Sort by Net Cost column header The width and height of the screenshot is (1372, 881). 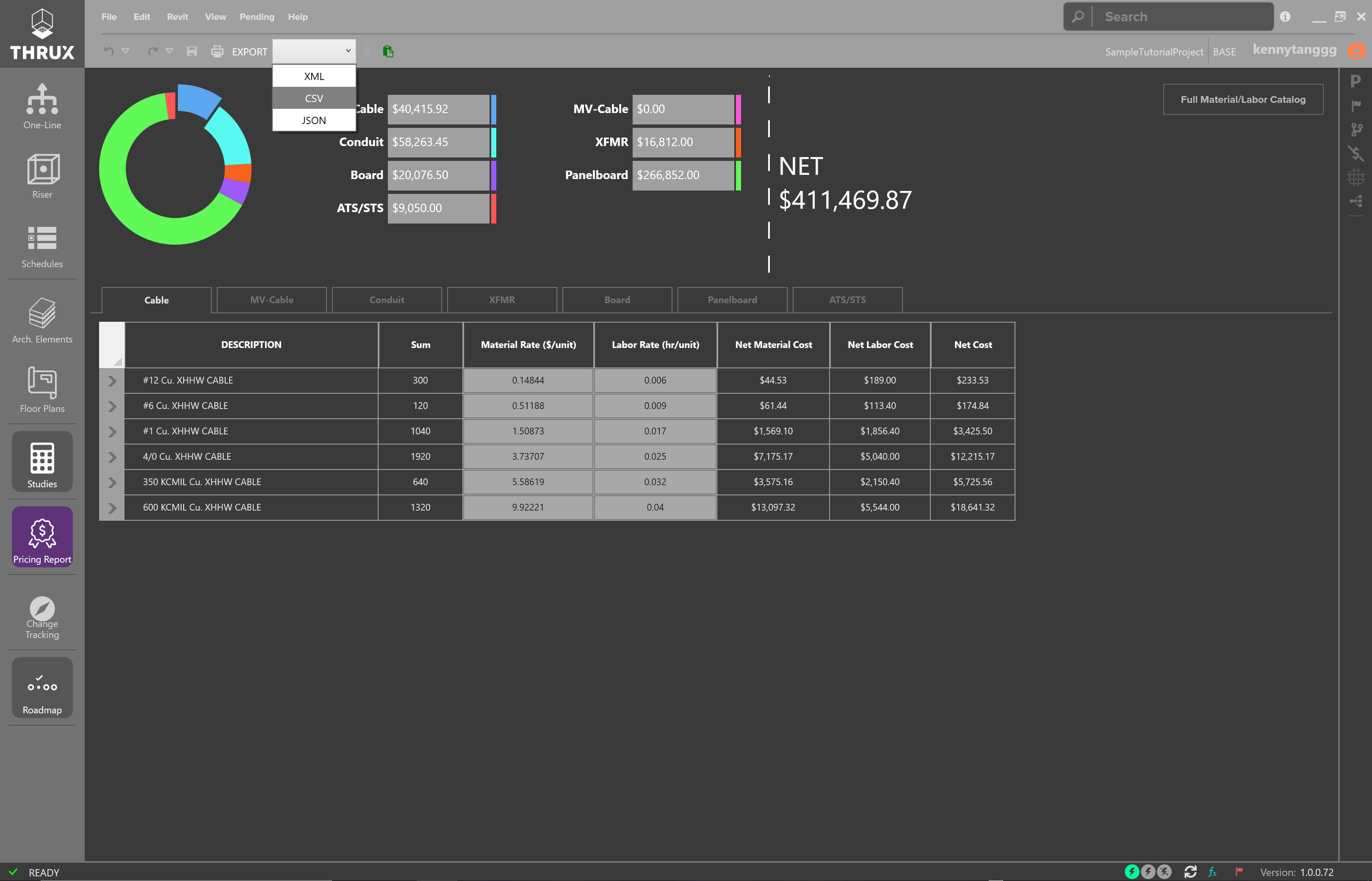coord(973,345)
